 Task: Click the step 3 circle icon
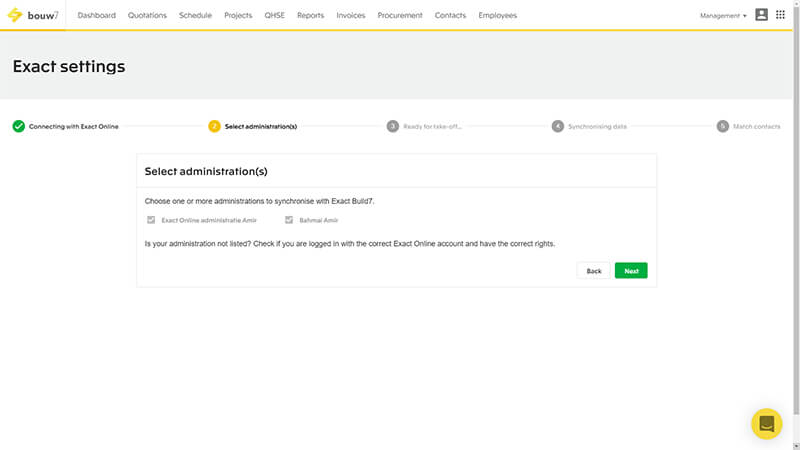tap(392, 126)
